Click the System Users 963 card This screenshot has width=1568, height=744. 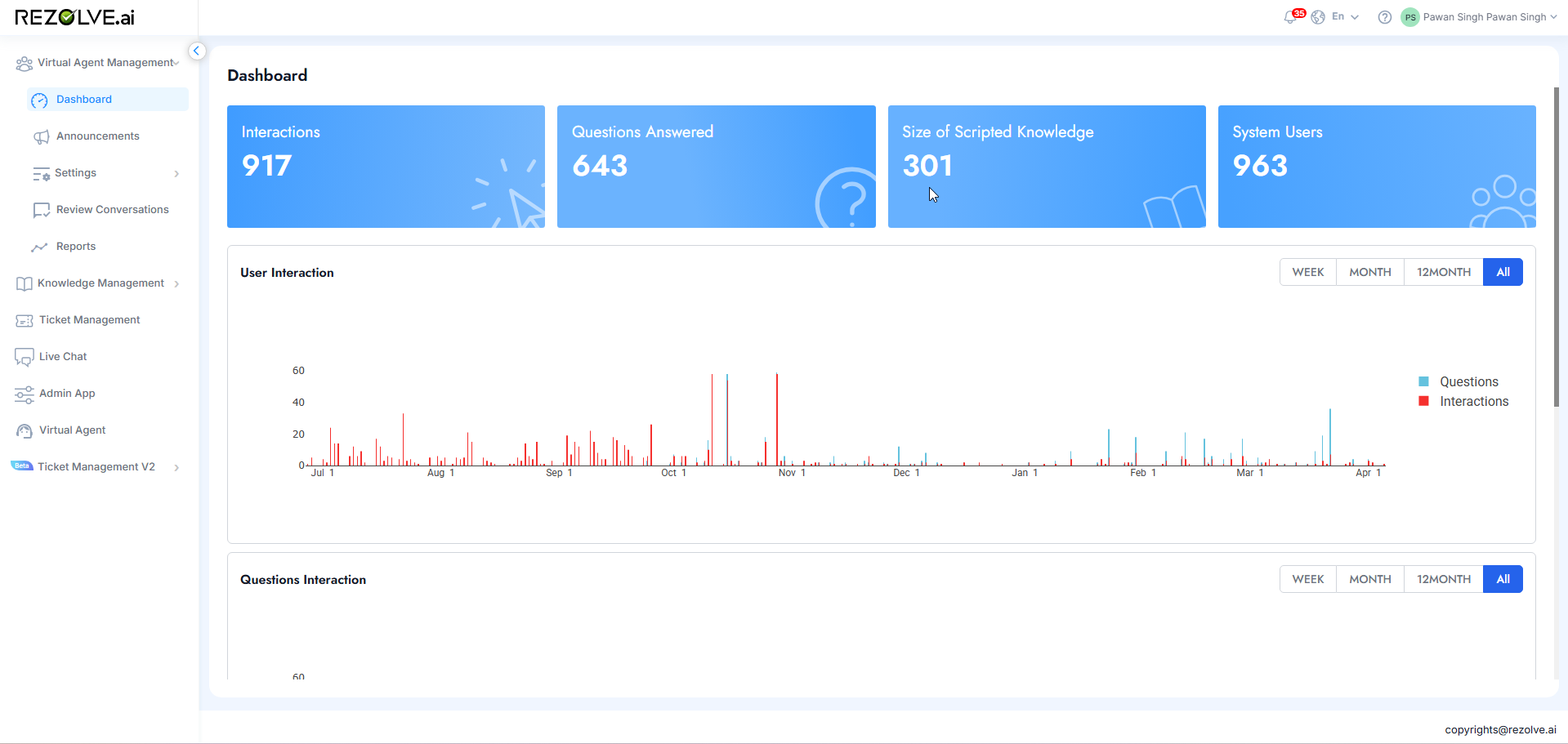point(1377,167)
